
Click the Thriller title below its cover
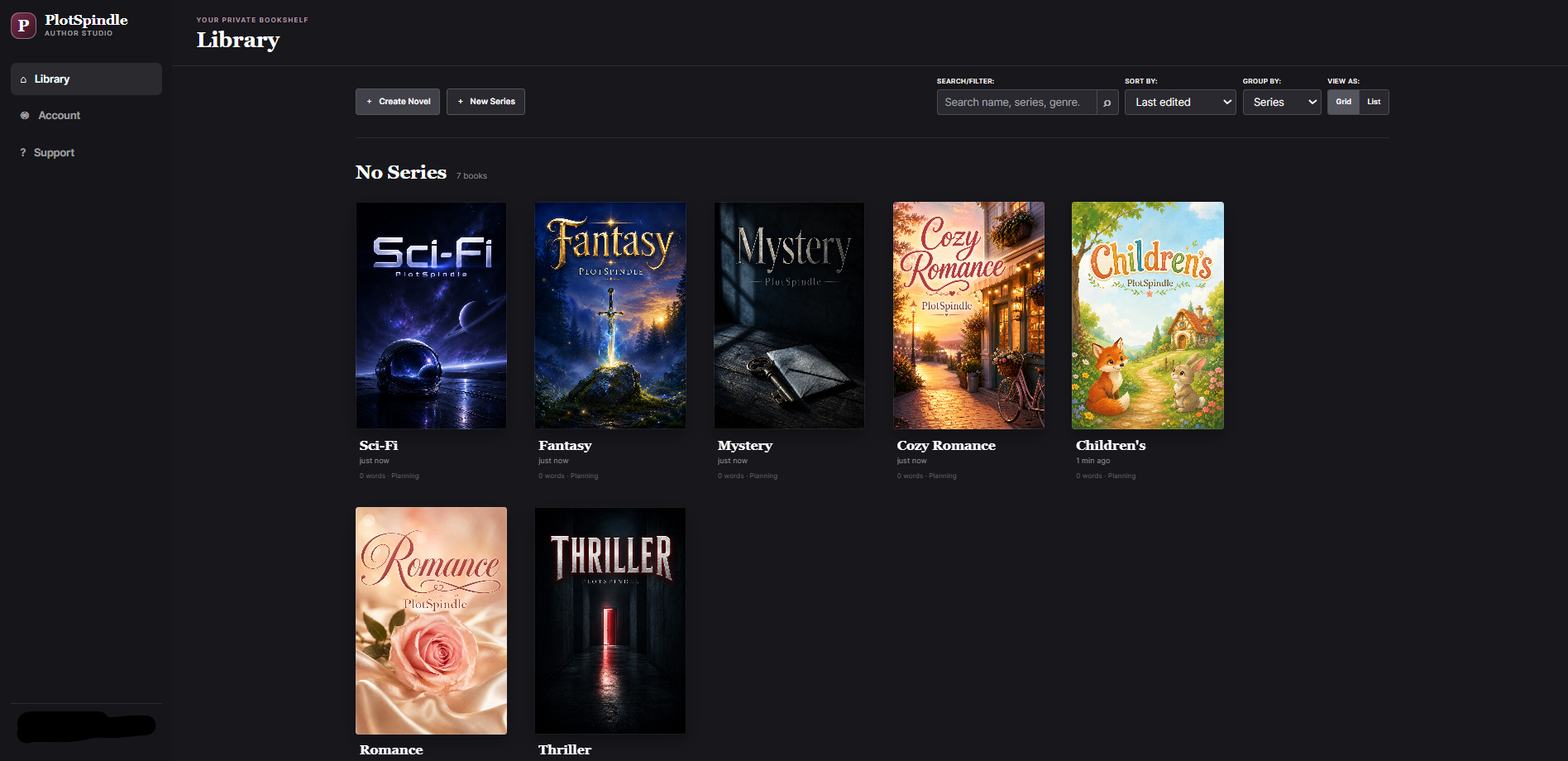pyautogui.click(x=565, y=750)
